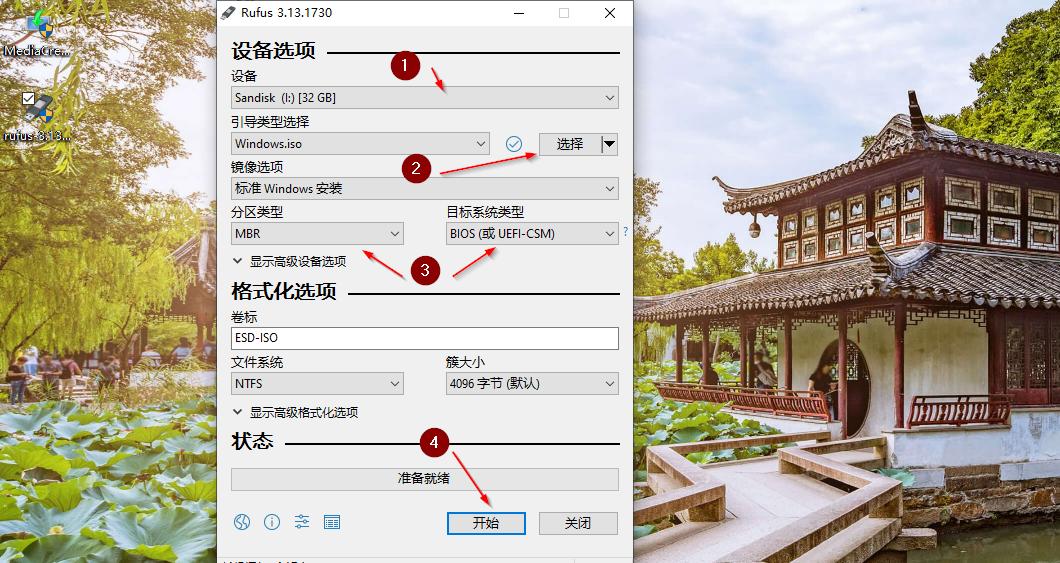Select the rufus 3.13 desktop shortcut

coord(37,117)
